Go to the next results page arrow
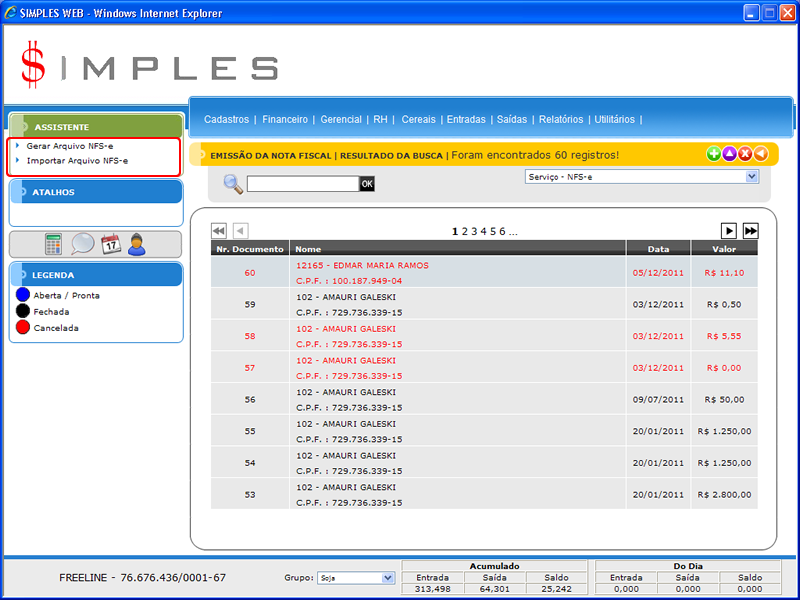This screenshot has width=800, height=600. tap(729, 231)
